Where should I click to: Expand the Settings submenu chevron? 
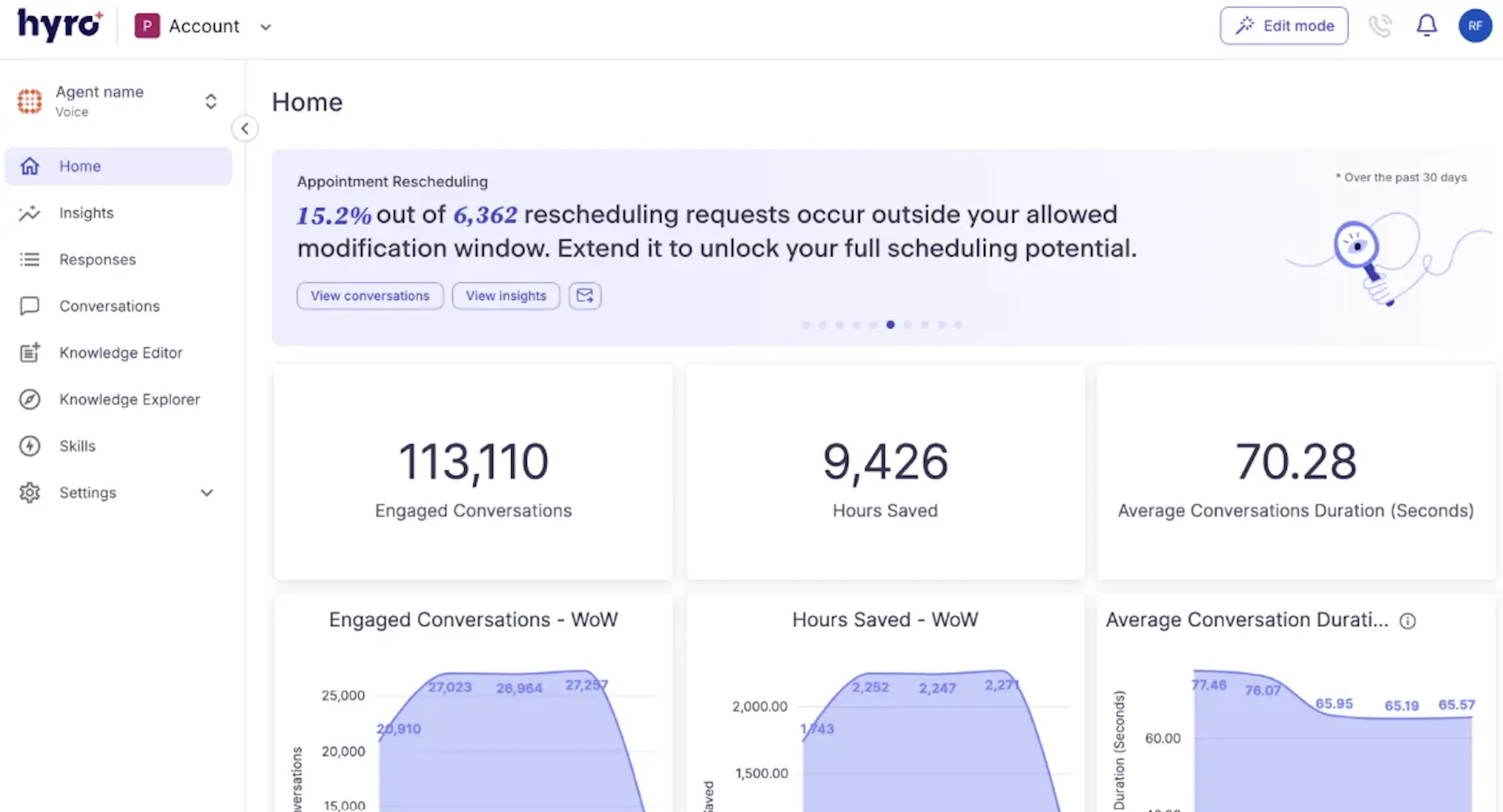click(207, 493)
